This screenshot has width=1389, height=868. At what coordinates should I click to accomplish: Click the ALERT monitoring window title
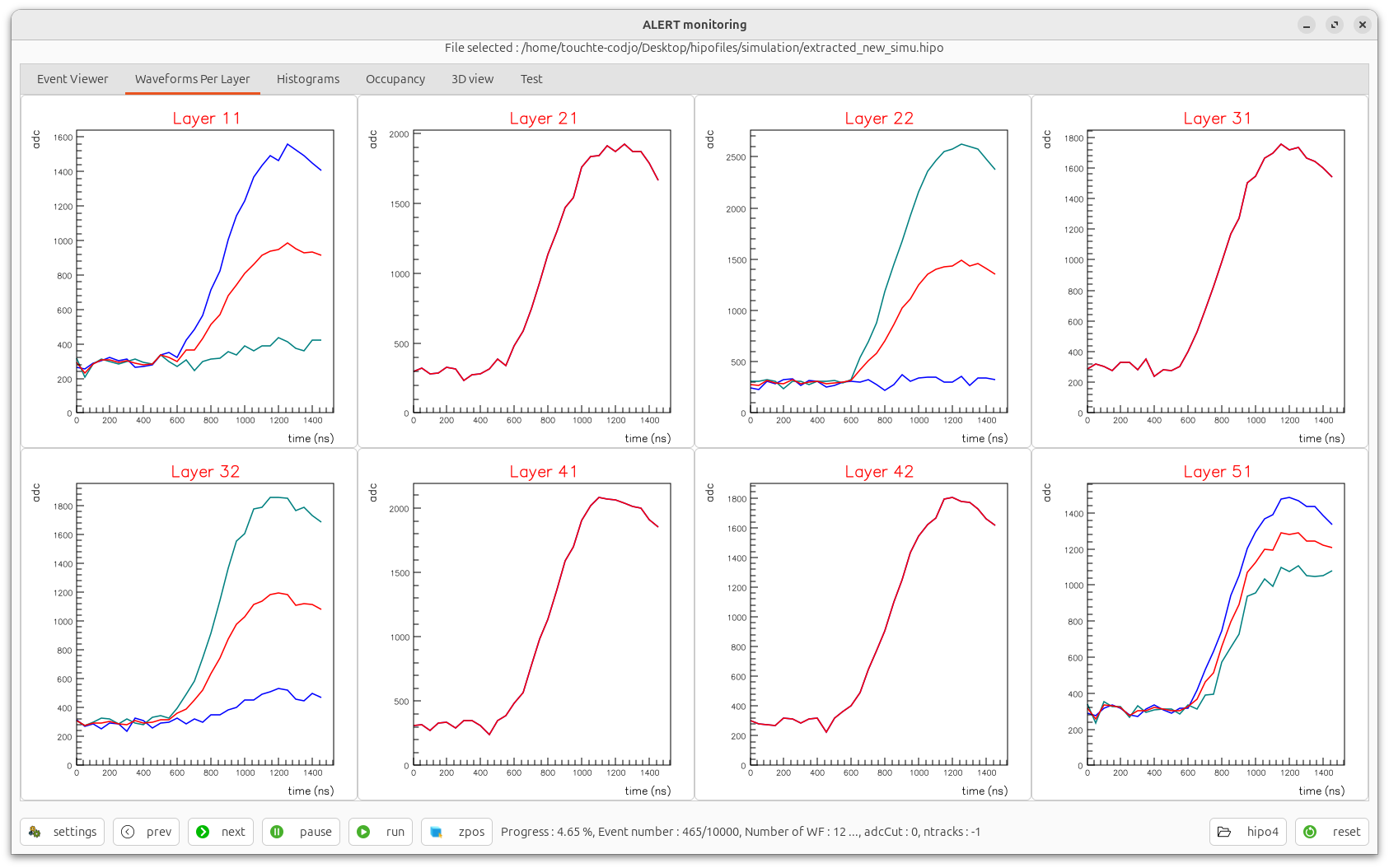coord(694,25)
